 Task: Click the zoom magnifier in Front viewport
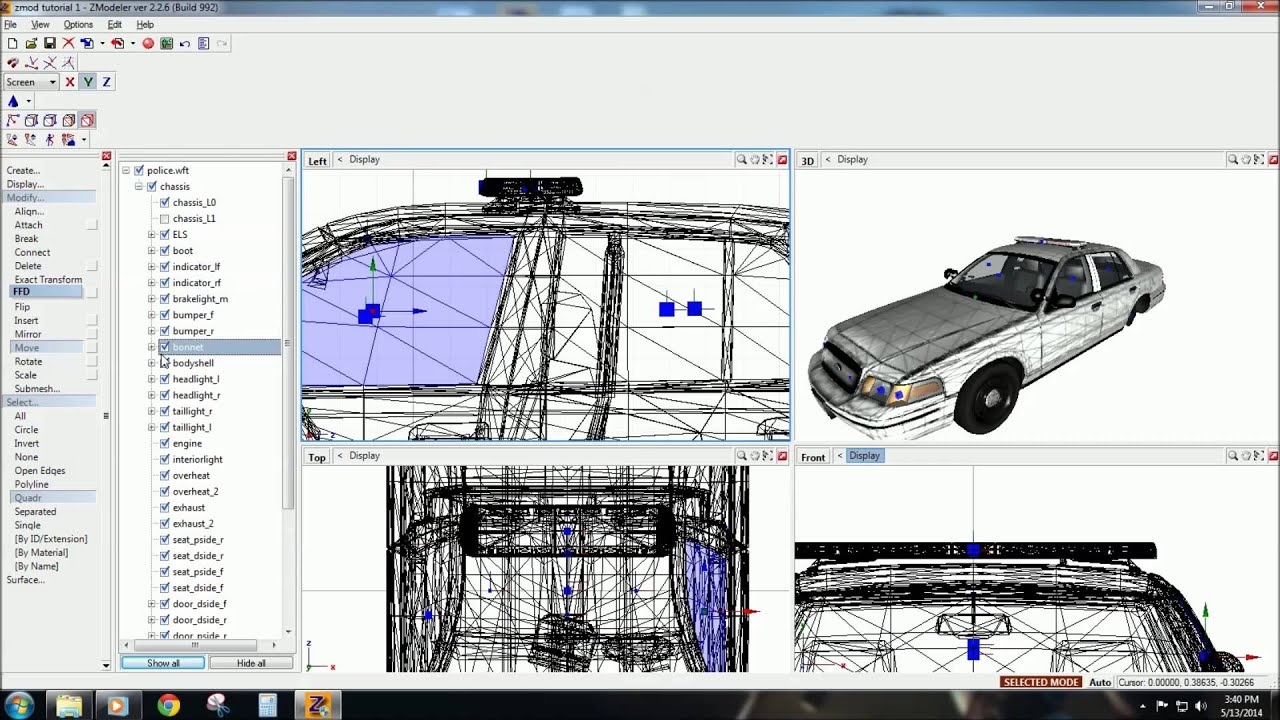[1233, 456]
